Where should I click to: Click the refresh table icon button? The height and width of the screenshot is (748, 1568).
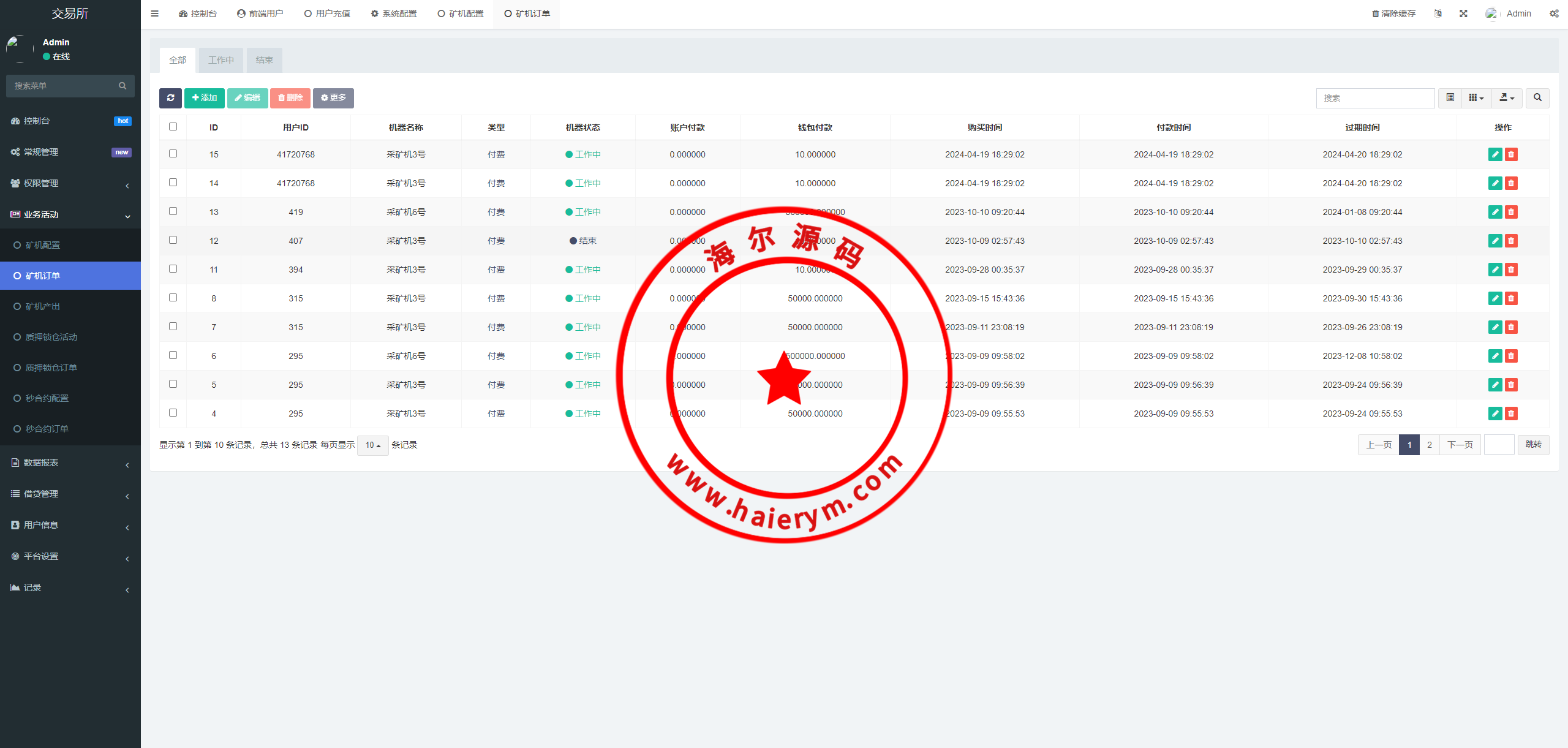[170, 98]
